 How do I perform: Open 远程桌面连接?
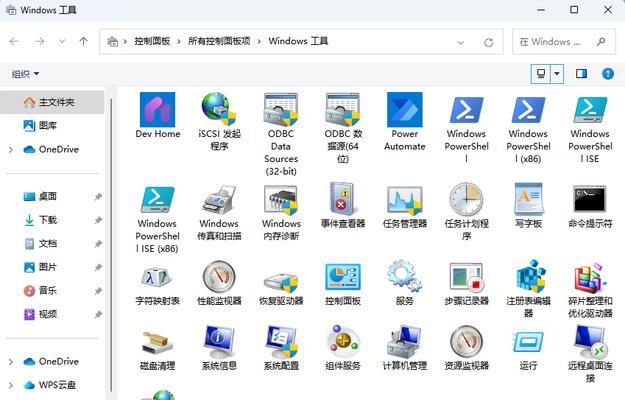coord(590,341)
